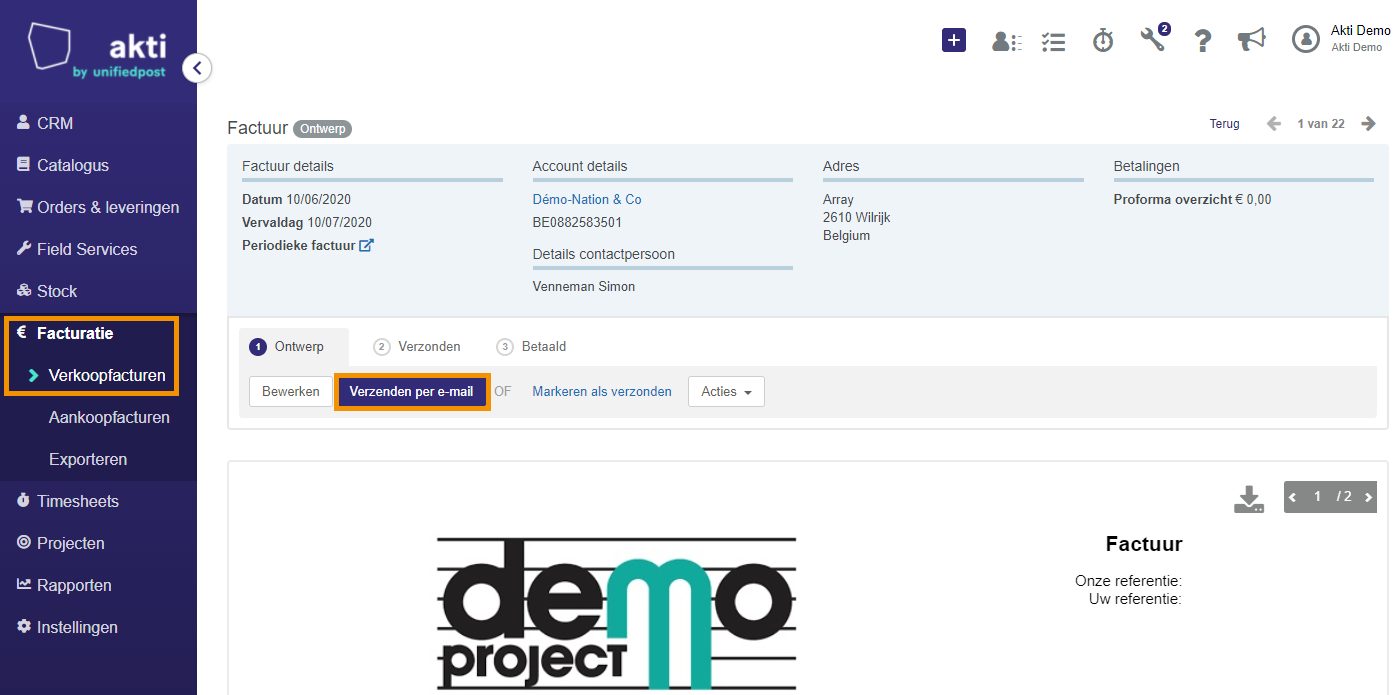This screenshot has height=695, width=1400.
Task: Go to the next invoice arrow
Action: [x=1369, y=124]
